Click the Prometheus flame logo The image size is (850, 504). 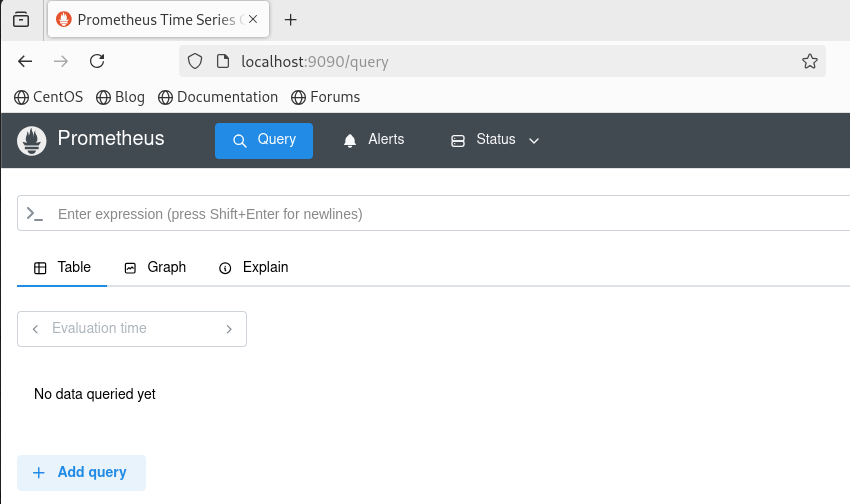(x=31, y=140)
